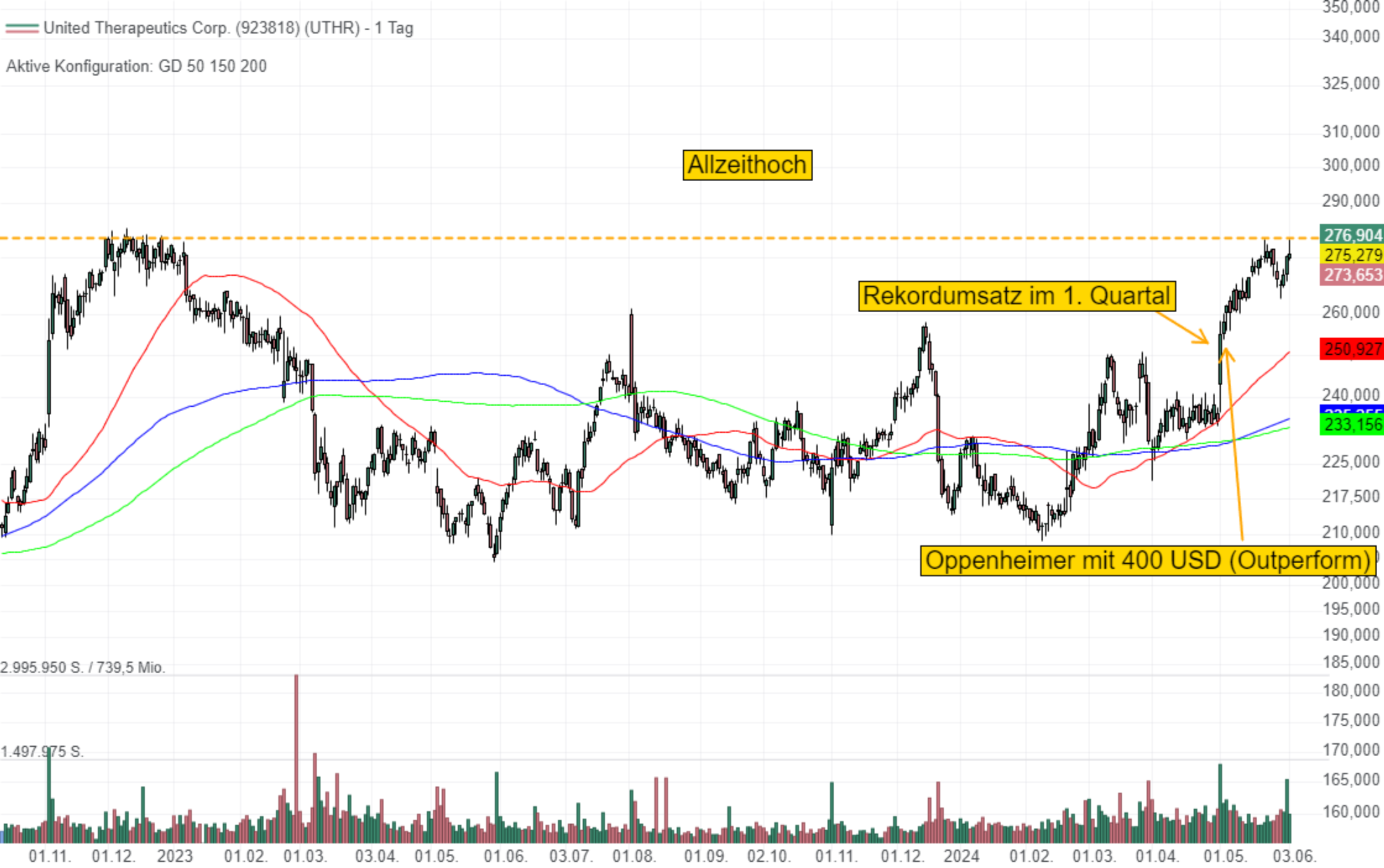Click the 02.10. date on time axis

pyautogui.click(x=769, y=857)
